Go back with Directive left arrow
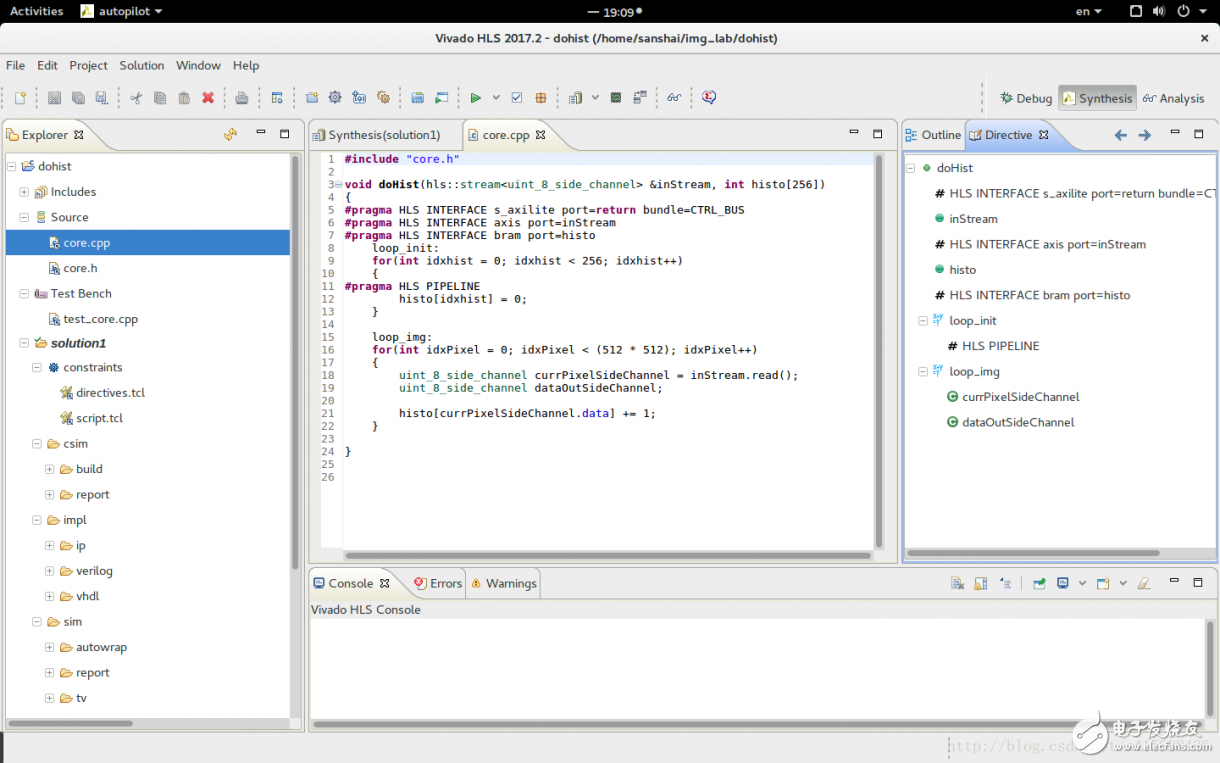Viewport: 1220px width, 763px height. click(x=1120, y=135)
